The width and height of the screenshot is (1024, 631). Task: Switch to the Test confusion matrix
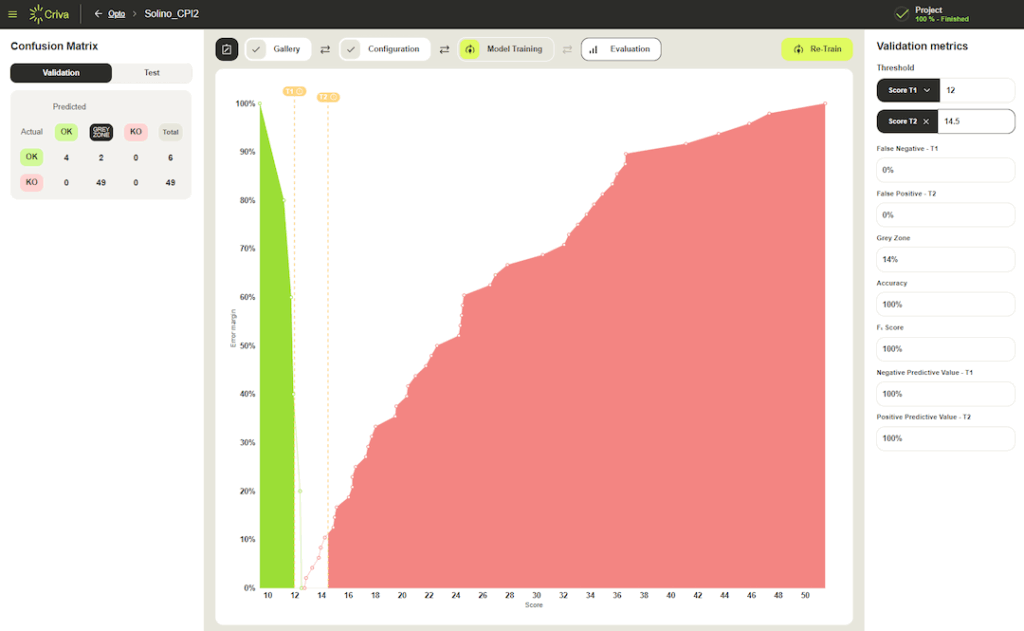(x=152, y=73)
